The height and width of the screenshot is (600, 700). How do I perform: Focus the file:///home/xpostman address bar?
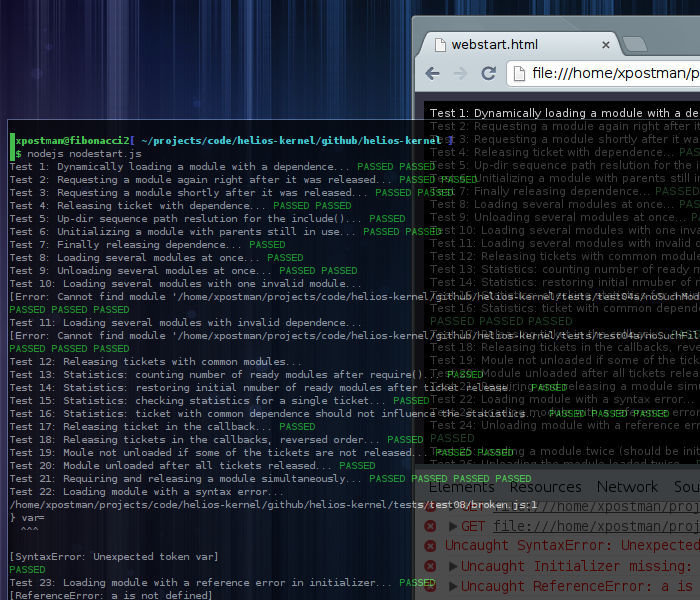click(605, 73)
